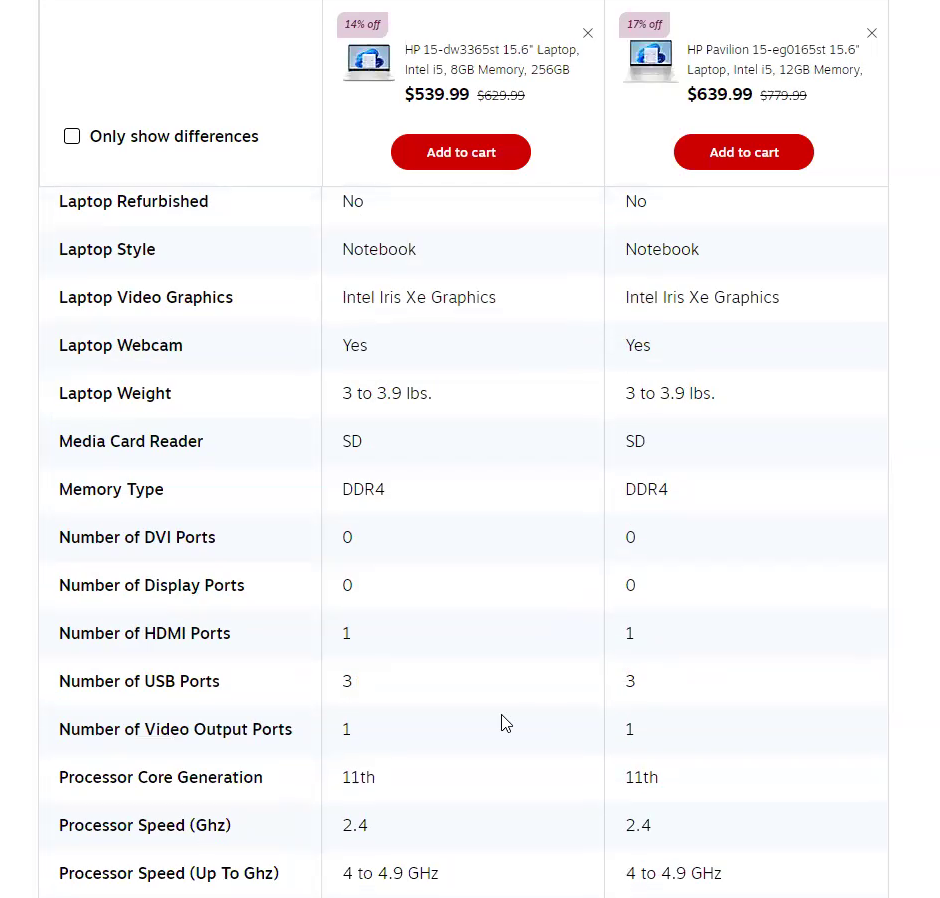This screenshot has height=898, width=940.
Task: Click the $539.99 sale price
Action: click(437, 94)
